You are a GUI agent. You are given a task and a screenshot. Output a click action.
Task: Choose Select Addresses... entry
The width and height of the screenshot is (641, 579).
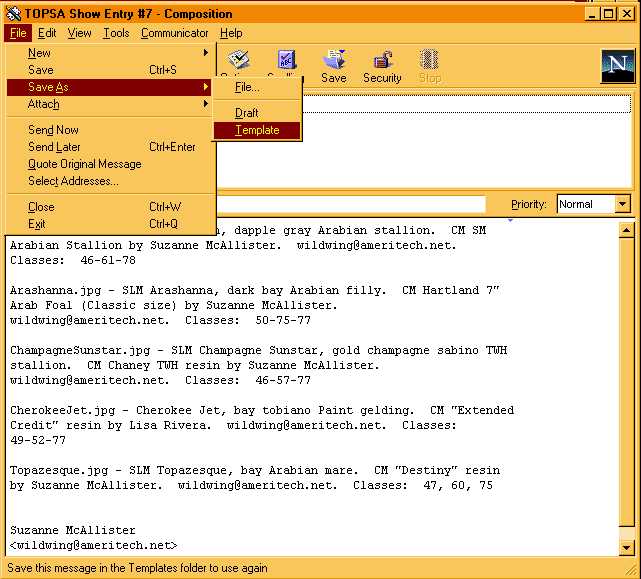pos(109,181)
